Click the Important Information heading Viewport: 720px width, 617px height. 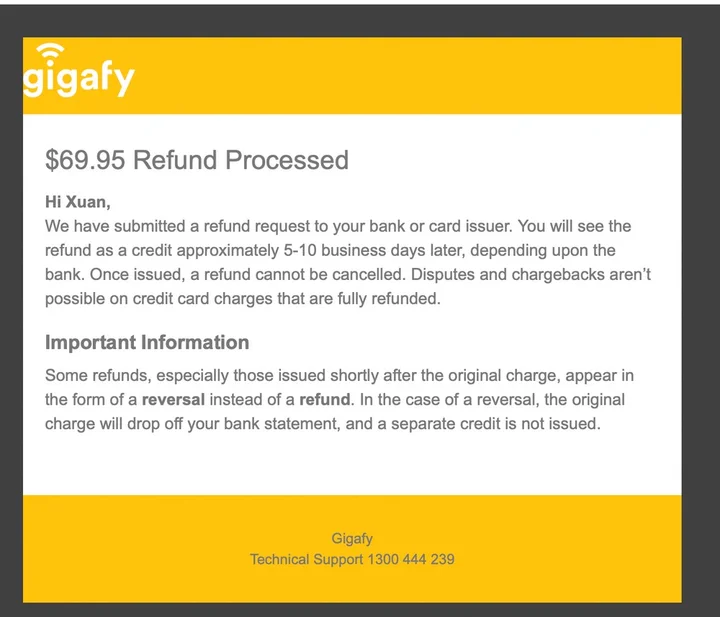(x=147, y=343)
